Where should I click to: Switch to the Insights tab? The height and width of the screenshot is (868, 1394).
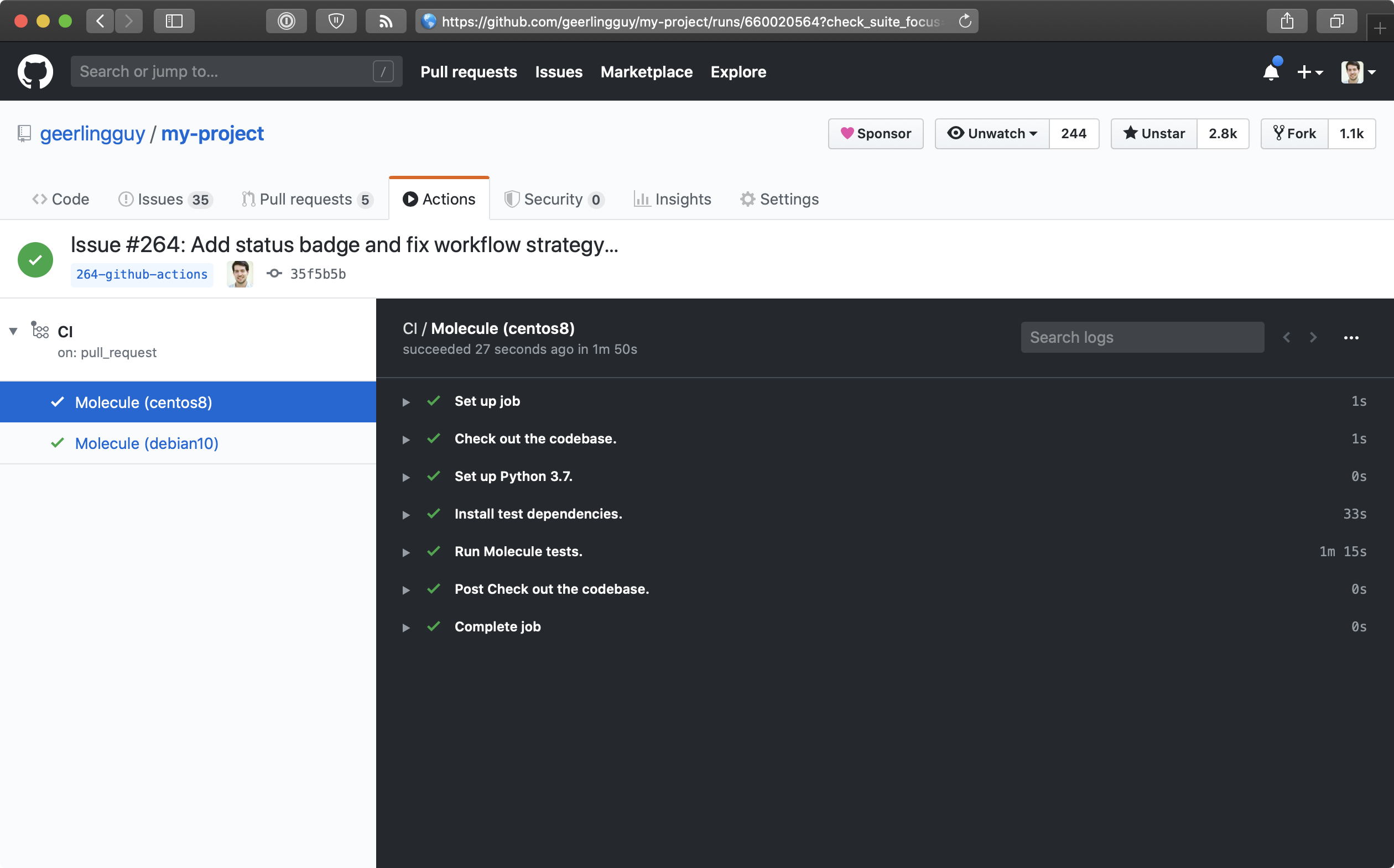[x=672, y=199]
